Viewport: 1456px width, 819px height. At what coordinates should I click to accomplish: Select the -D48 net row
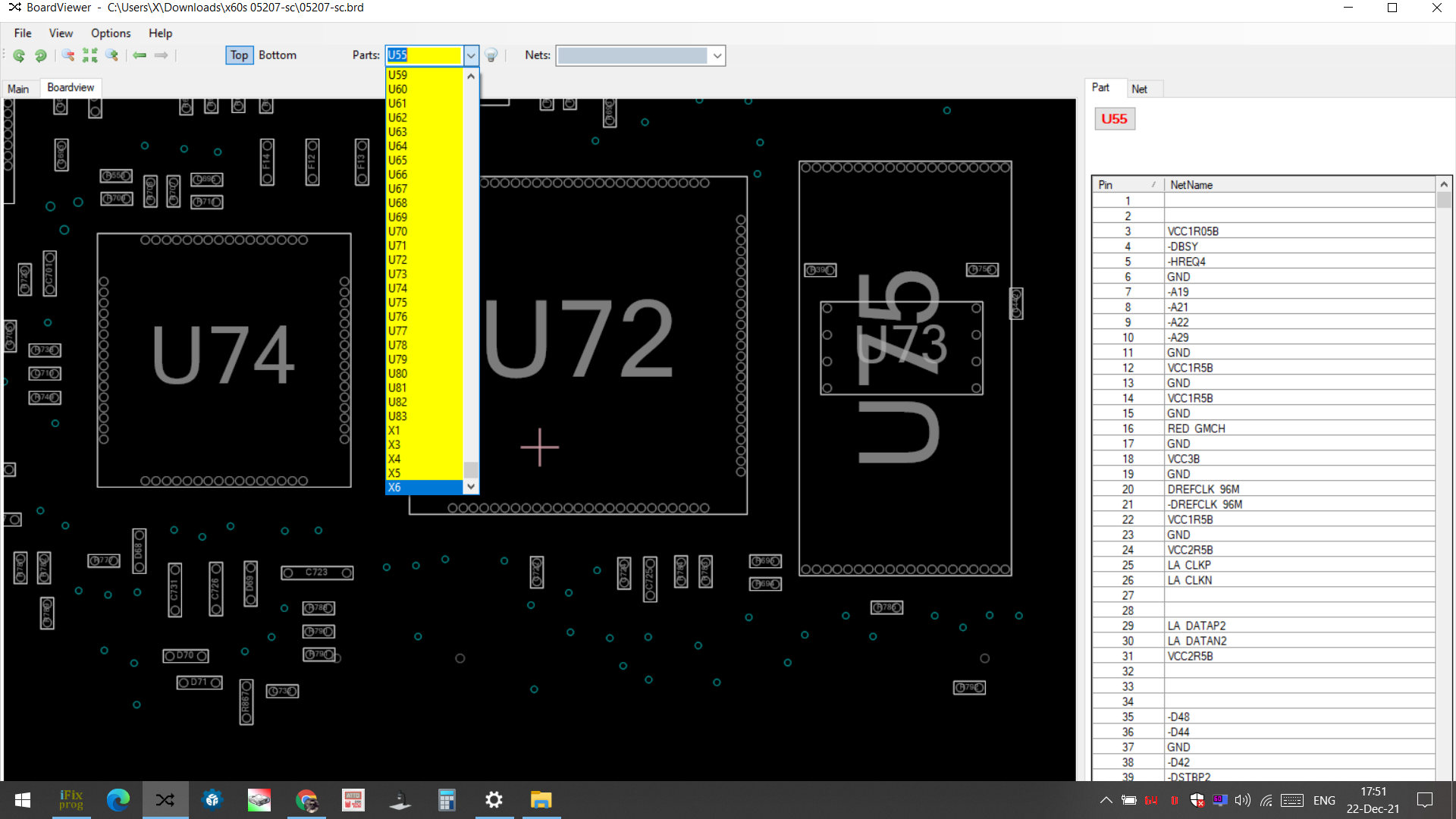pos(1263,717)
